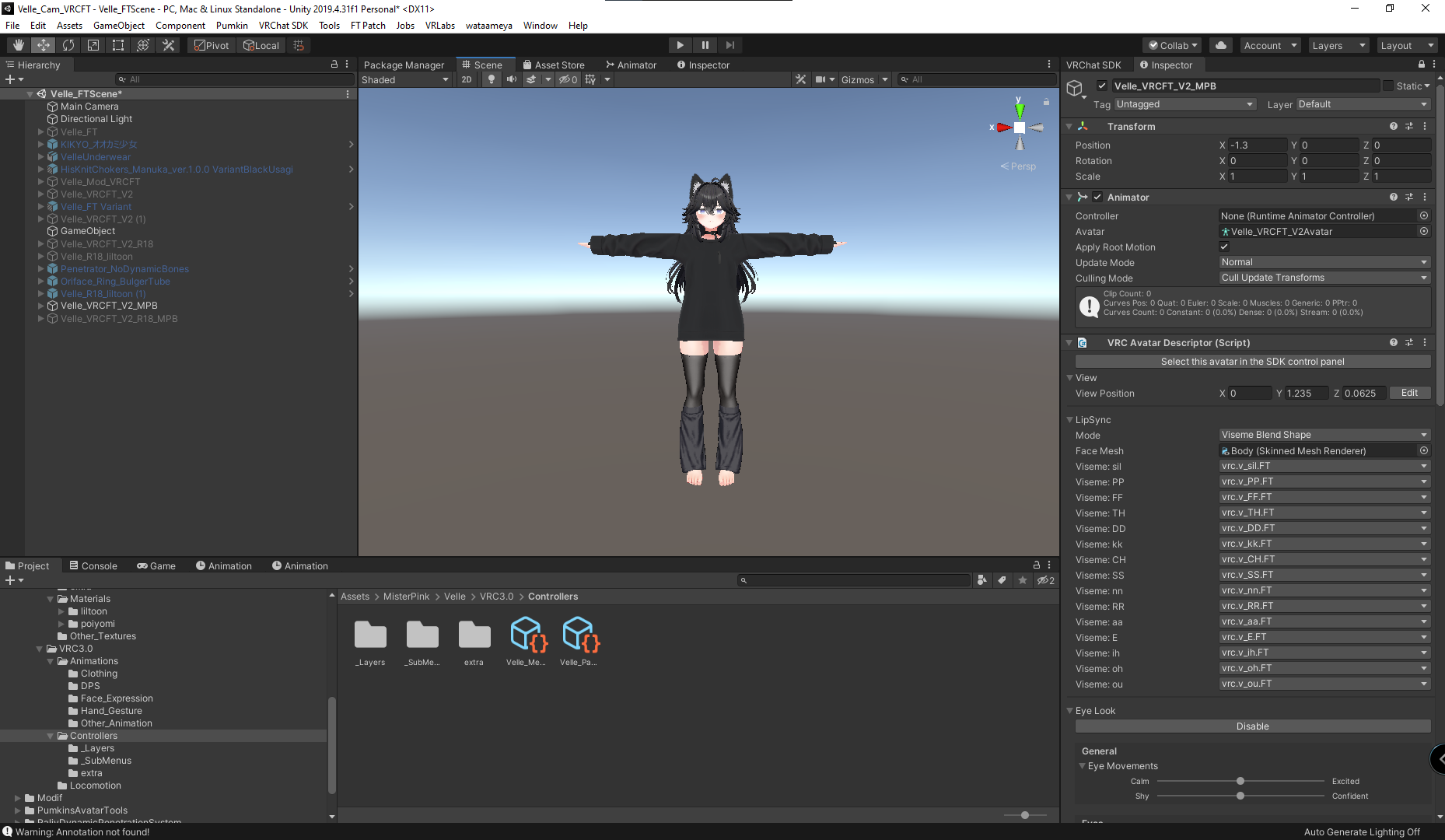
Task: Click Disable button under Eye Look
Action: (1253, 726)
